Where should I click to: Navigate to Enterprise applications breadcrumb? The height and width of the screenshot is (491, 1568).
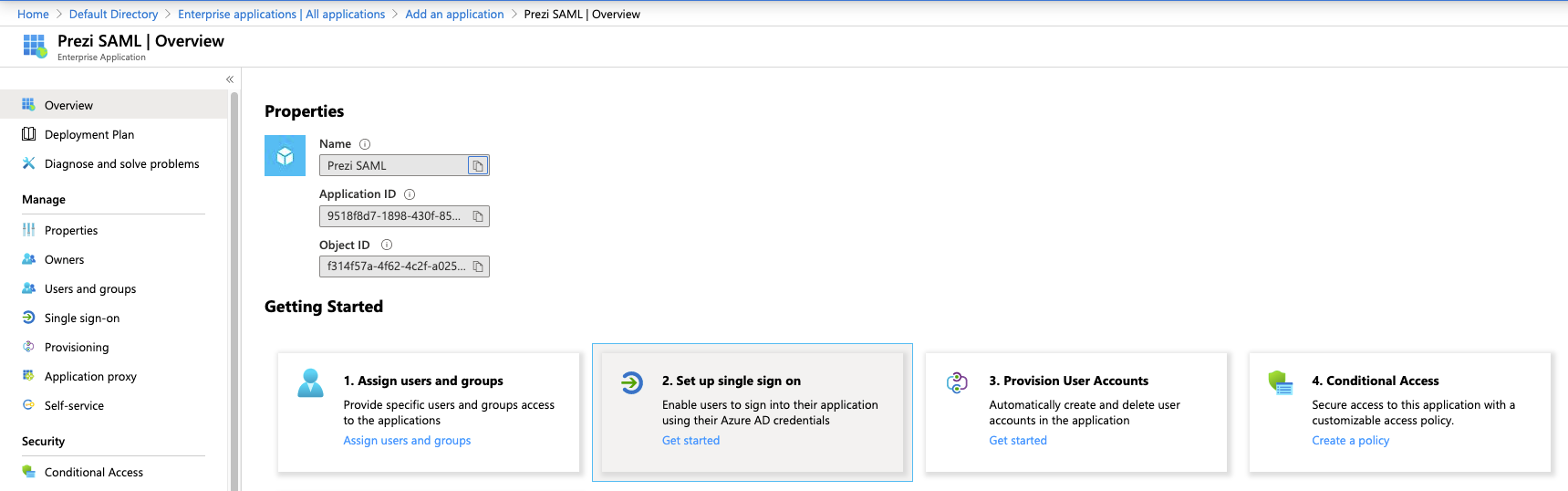tap(281, 14)
